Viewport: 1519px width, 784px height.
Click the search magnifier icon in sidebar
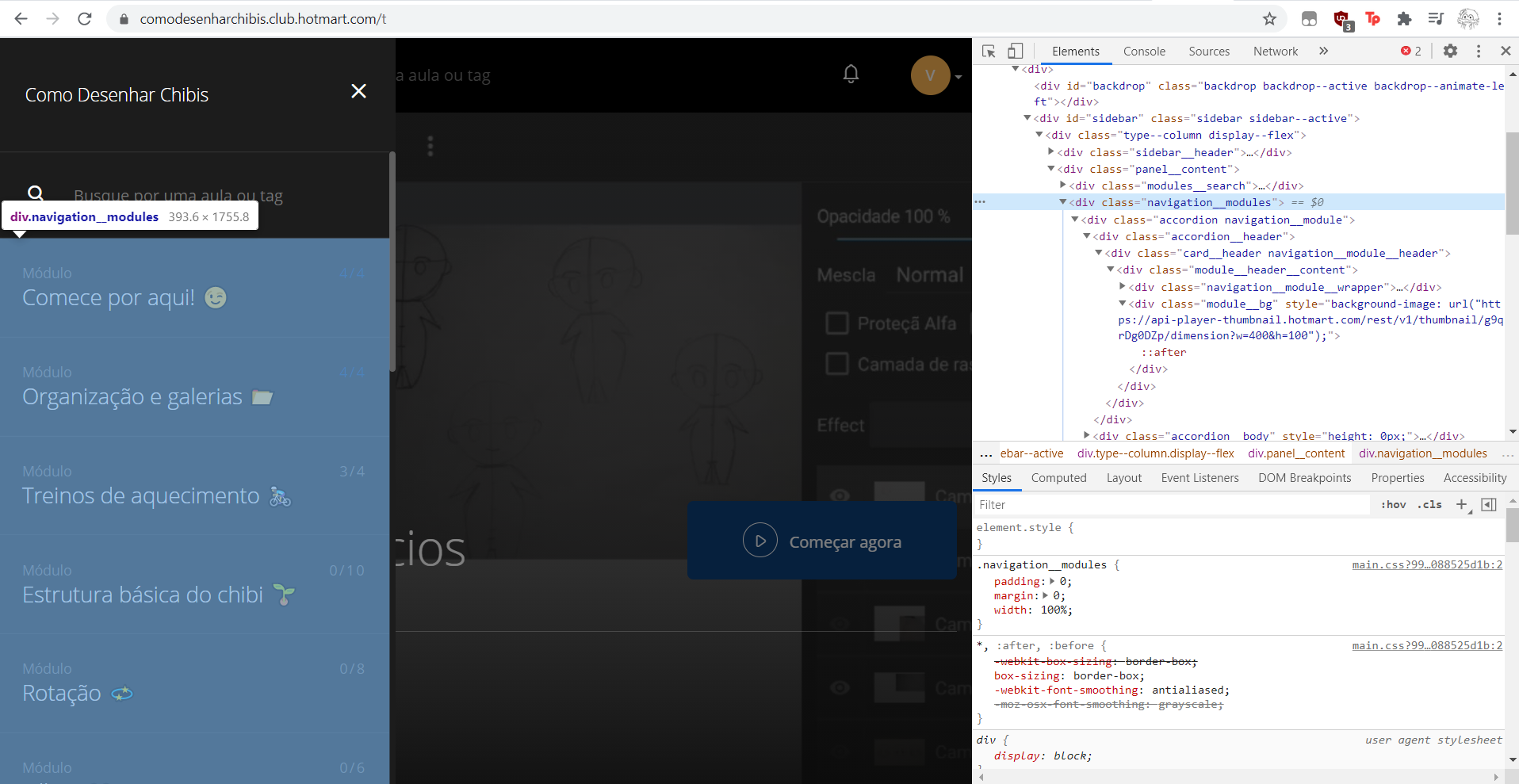tap(36, 193)
